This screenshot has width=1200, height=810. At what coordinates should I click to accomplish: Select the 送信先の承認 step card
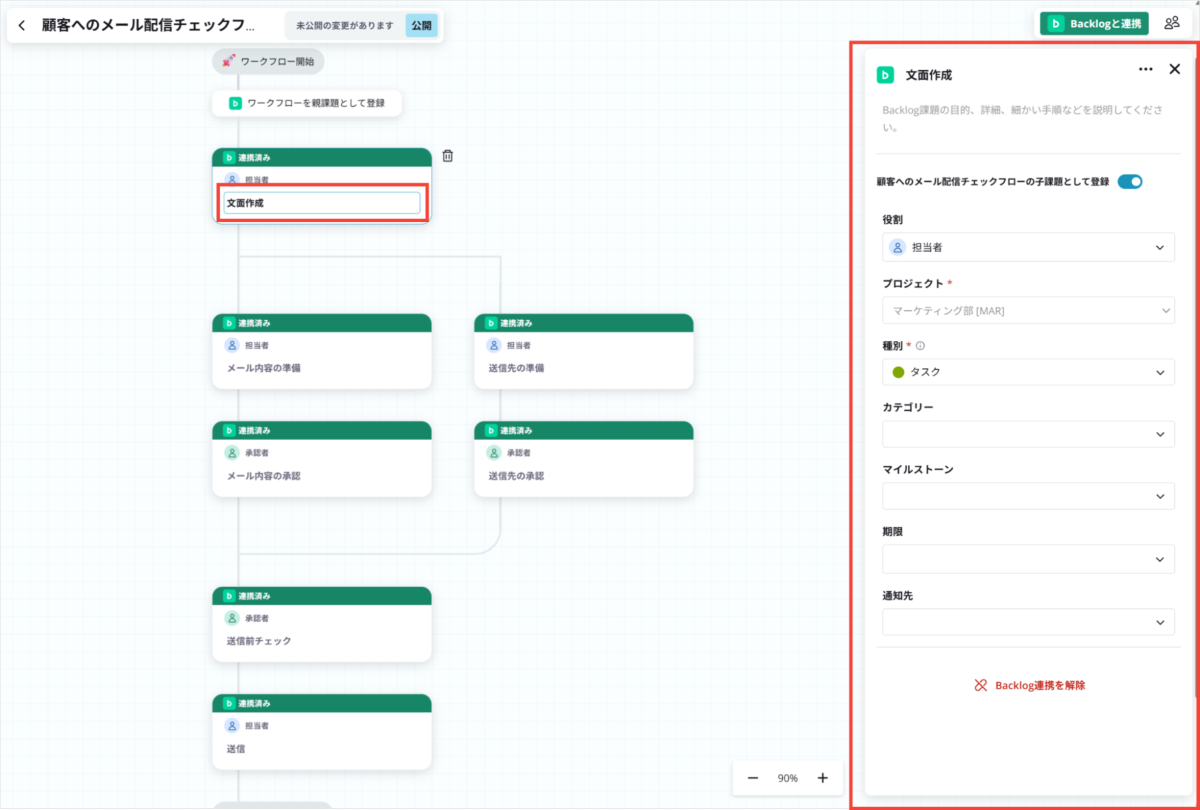[x=584, y=459]
